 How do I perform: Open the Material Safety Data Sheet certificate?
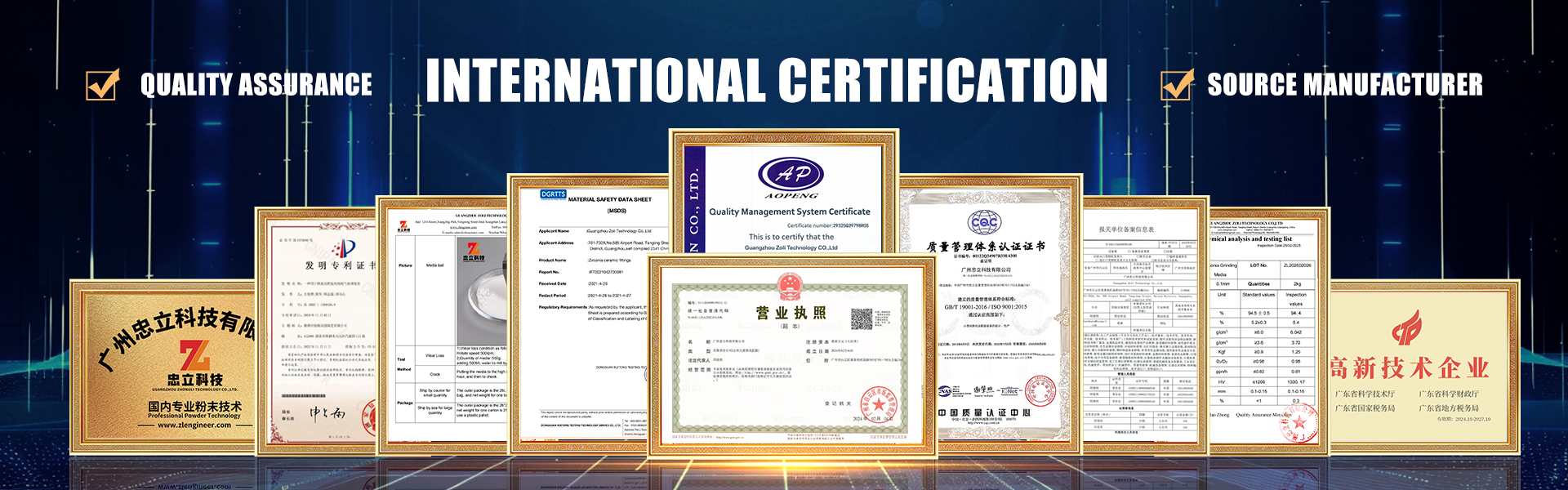[x=590, y=314]
